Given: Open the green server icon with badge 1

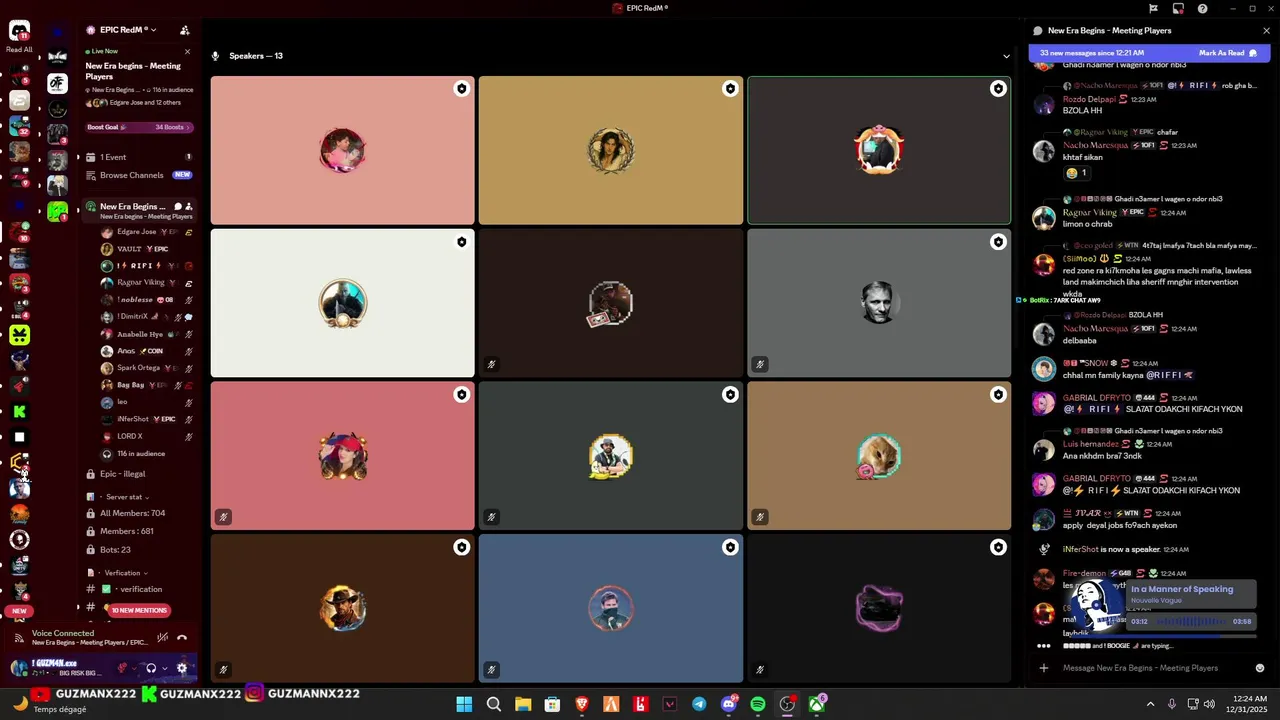Looking at the screenshot, I should 58,211.
